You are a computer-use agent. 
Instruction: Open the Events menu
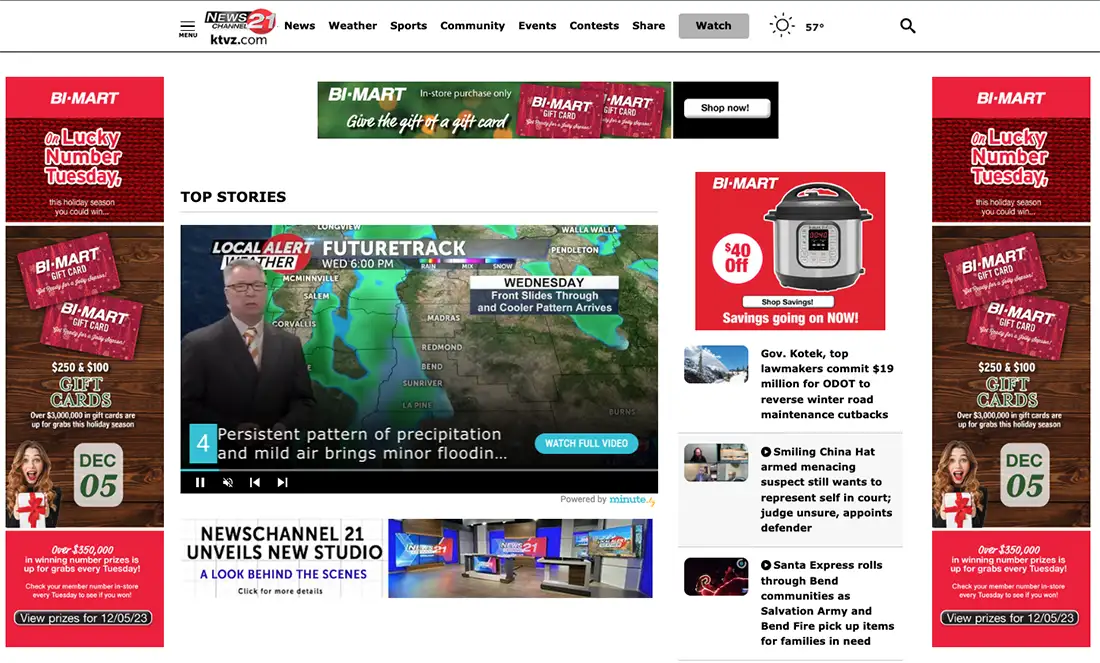(x=537, y=25)
